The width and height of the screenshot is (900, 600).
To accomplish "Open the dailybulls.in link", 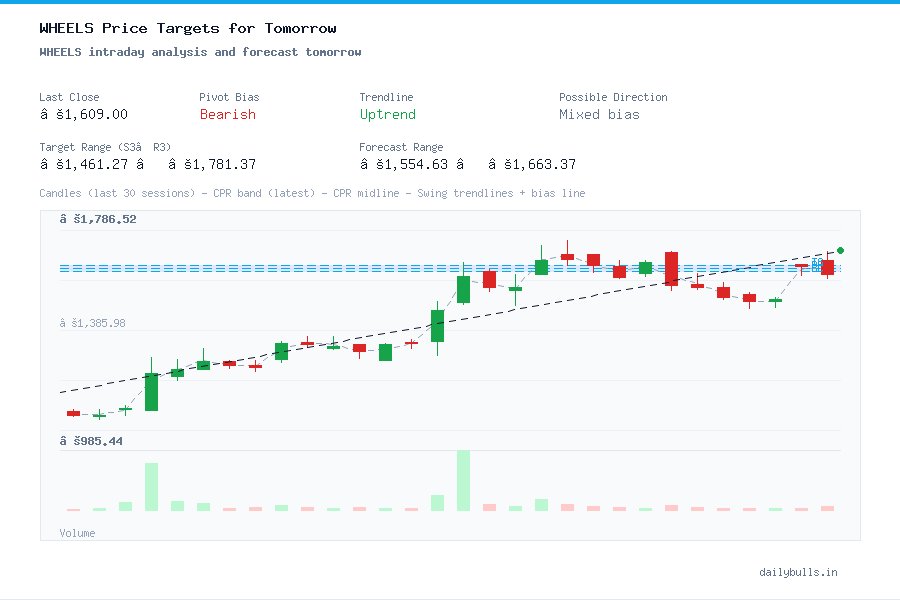I will 798,572.
